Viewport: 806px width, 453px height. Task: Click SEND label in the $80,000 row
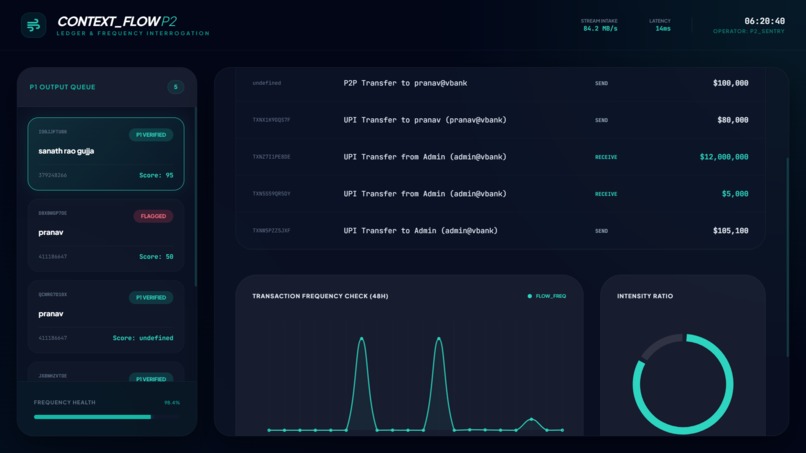[x=601, y=120]
